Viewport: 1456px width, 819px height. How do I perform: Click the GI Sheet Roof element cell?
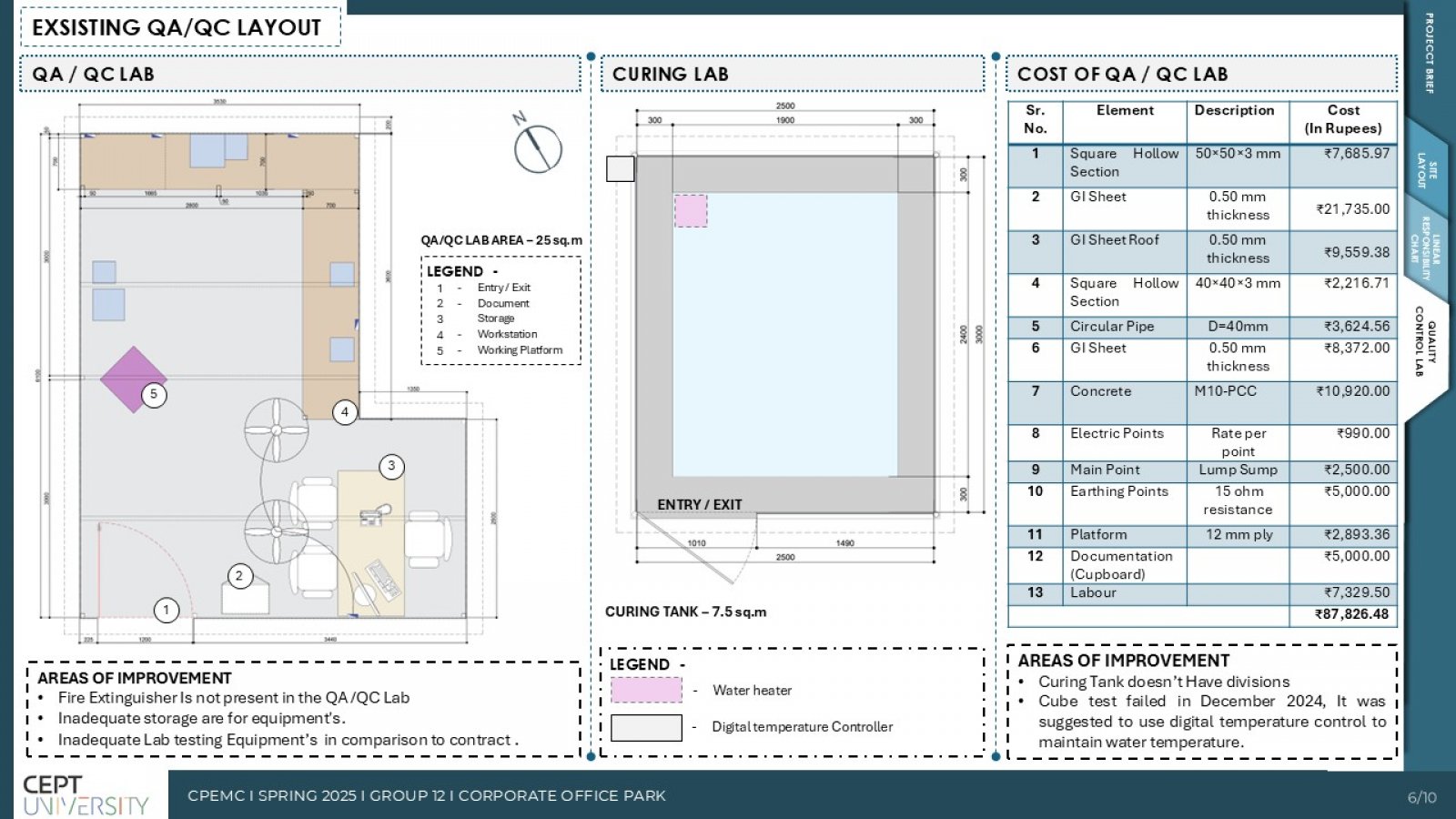[x=1125, y=252]
